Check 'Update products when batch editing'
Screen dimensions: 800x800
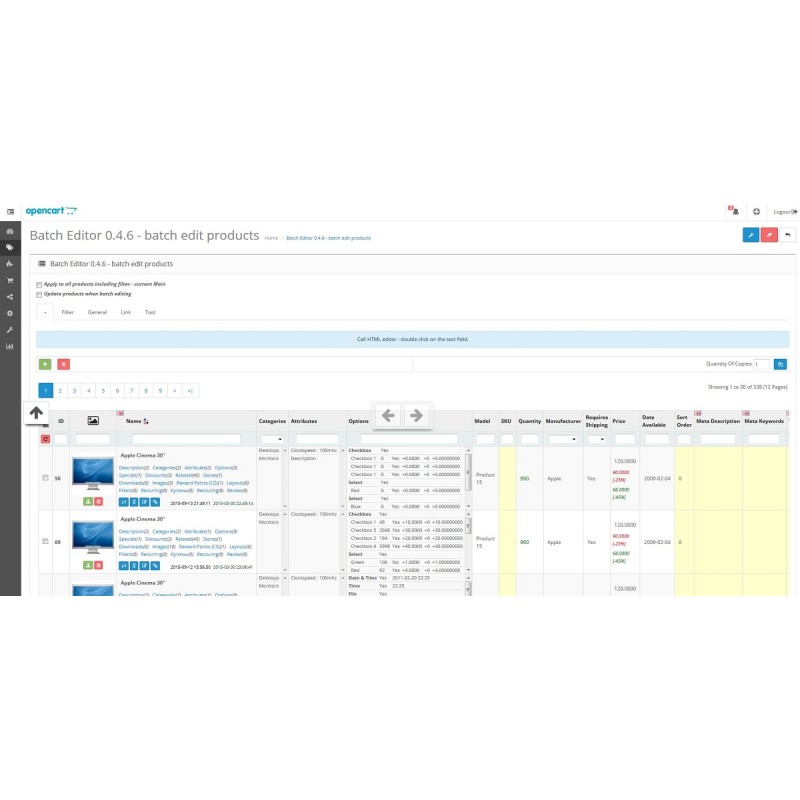[x=39, y=295]
